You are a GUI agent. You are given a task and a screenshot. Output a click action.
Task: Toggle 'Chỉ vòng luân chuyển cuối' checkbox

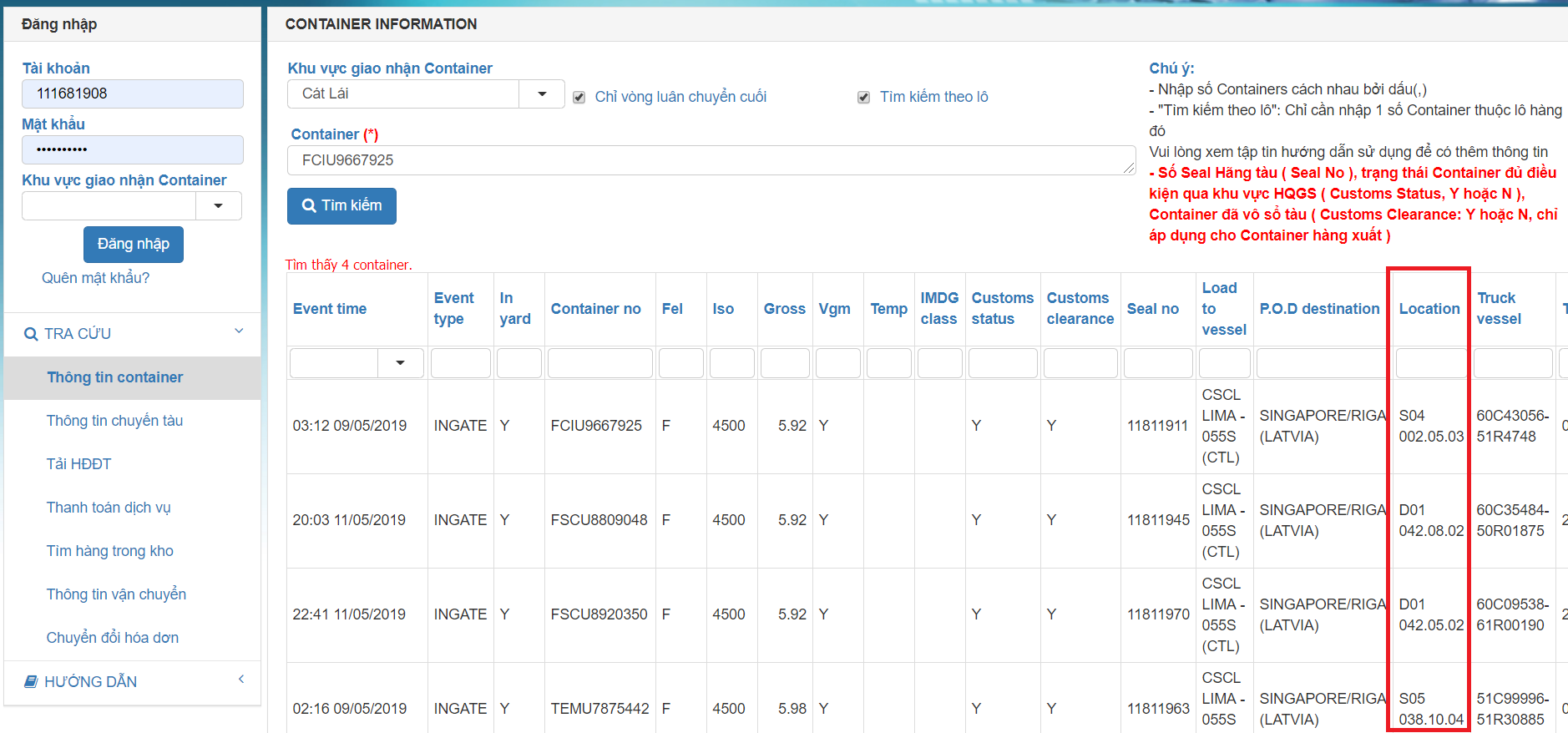tap(579, 98)
